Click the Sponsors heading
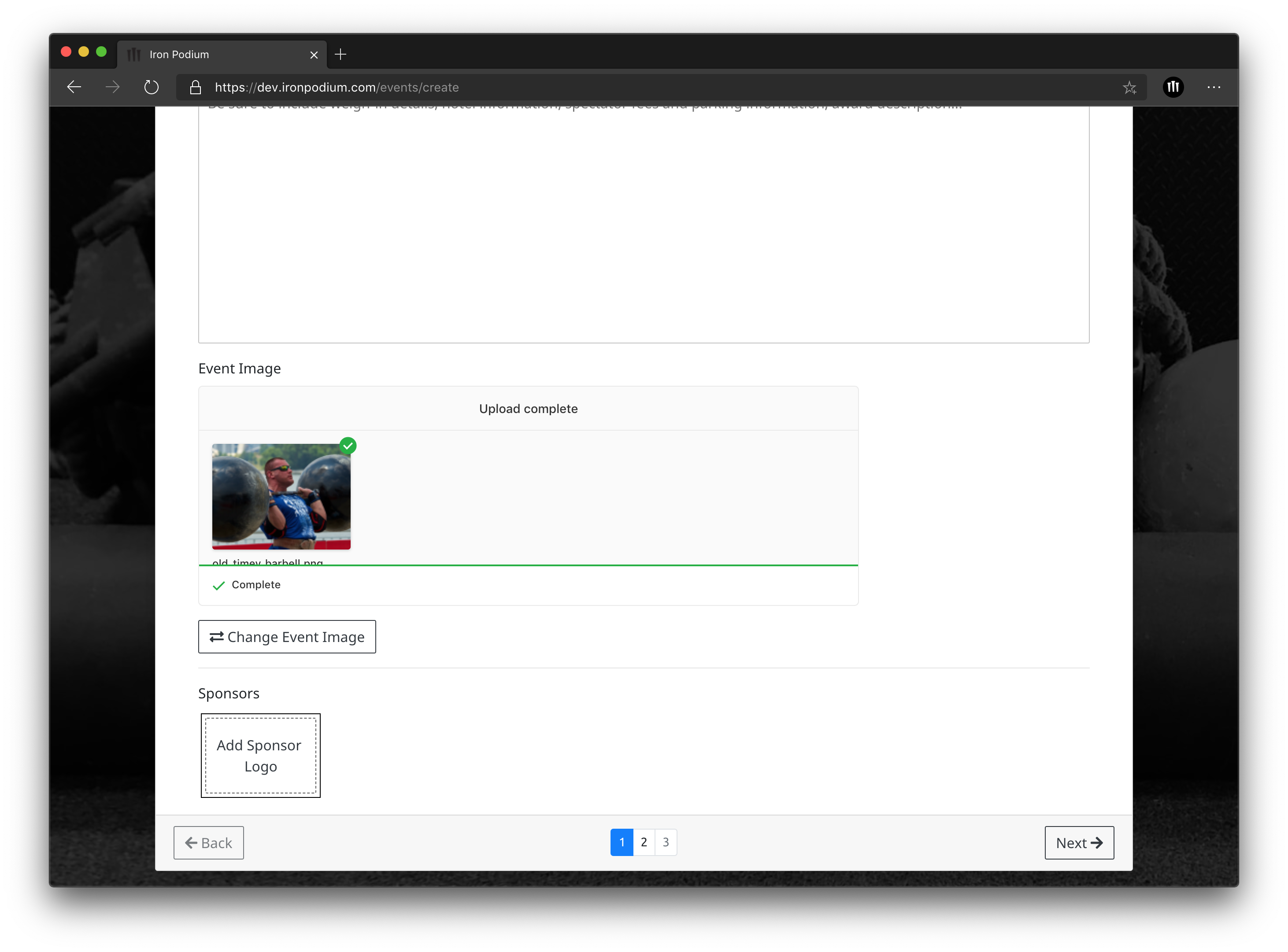Image resolution: width=1288 pixels, height=952 pixels. point(228,693)
